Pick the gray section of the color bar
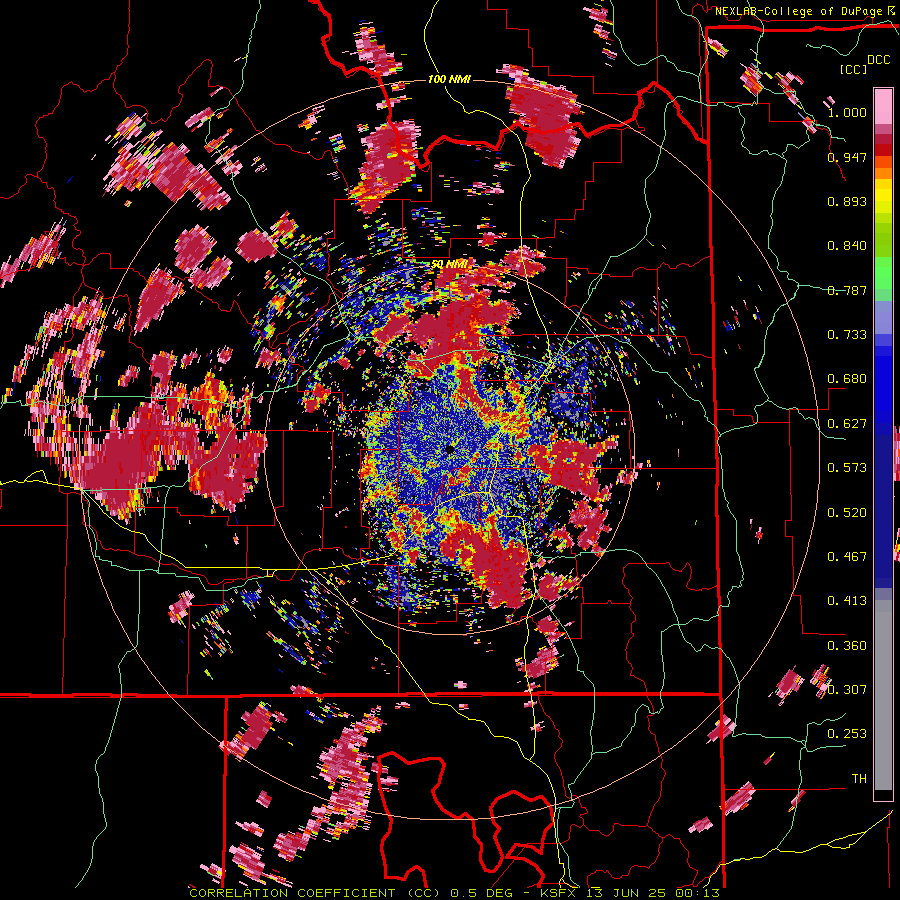This screenshot has height=900, width=900. pyautogui.click(x=883, y=695)
